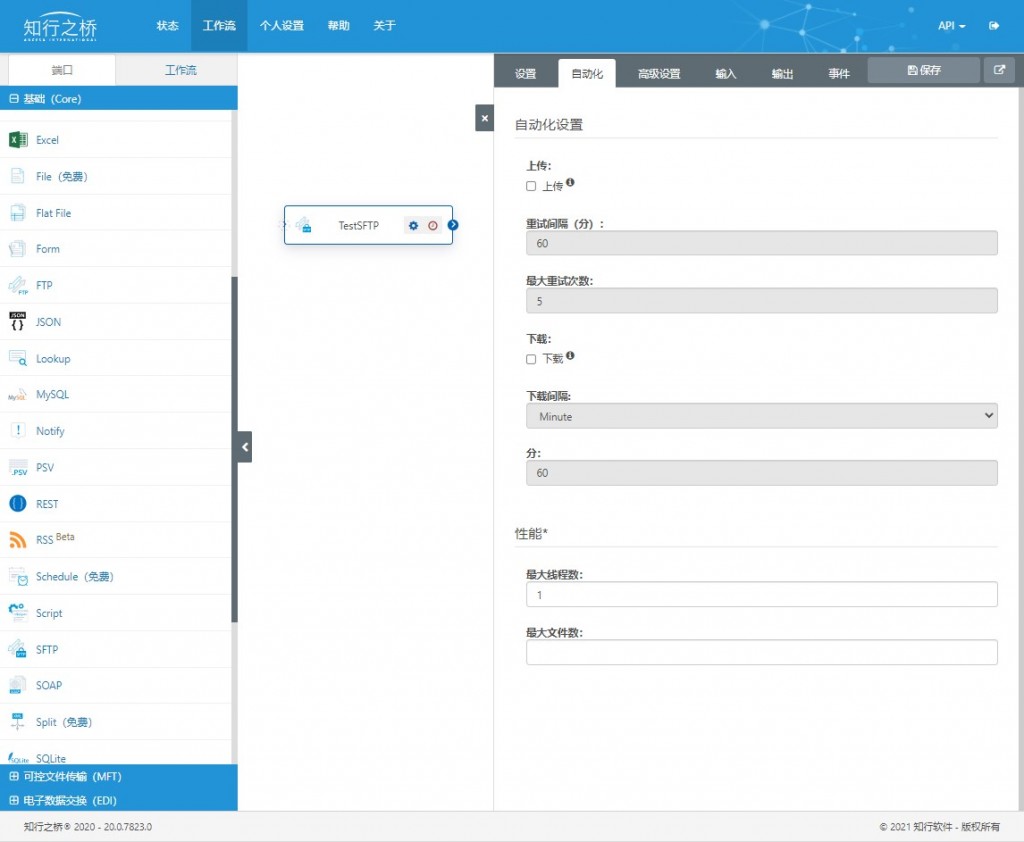Select the Excel connector icon
This screenshot has height=842, width=1024.
click(x=18, y=140)
